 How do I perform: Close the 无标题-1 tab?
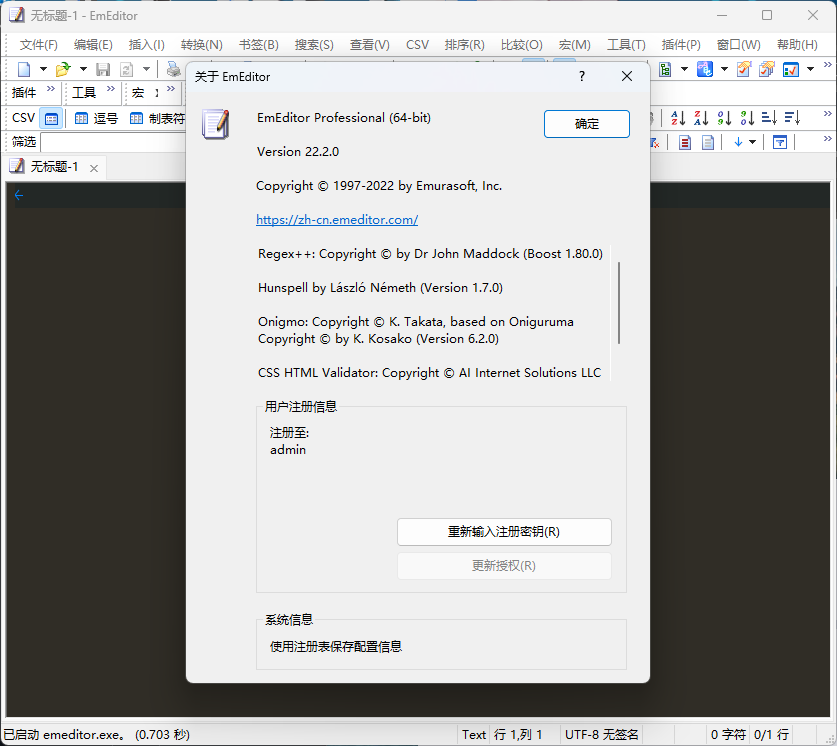pos(94,168)
